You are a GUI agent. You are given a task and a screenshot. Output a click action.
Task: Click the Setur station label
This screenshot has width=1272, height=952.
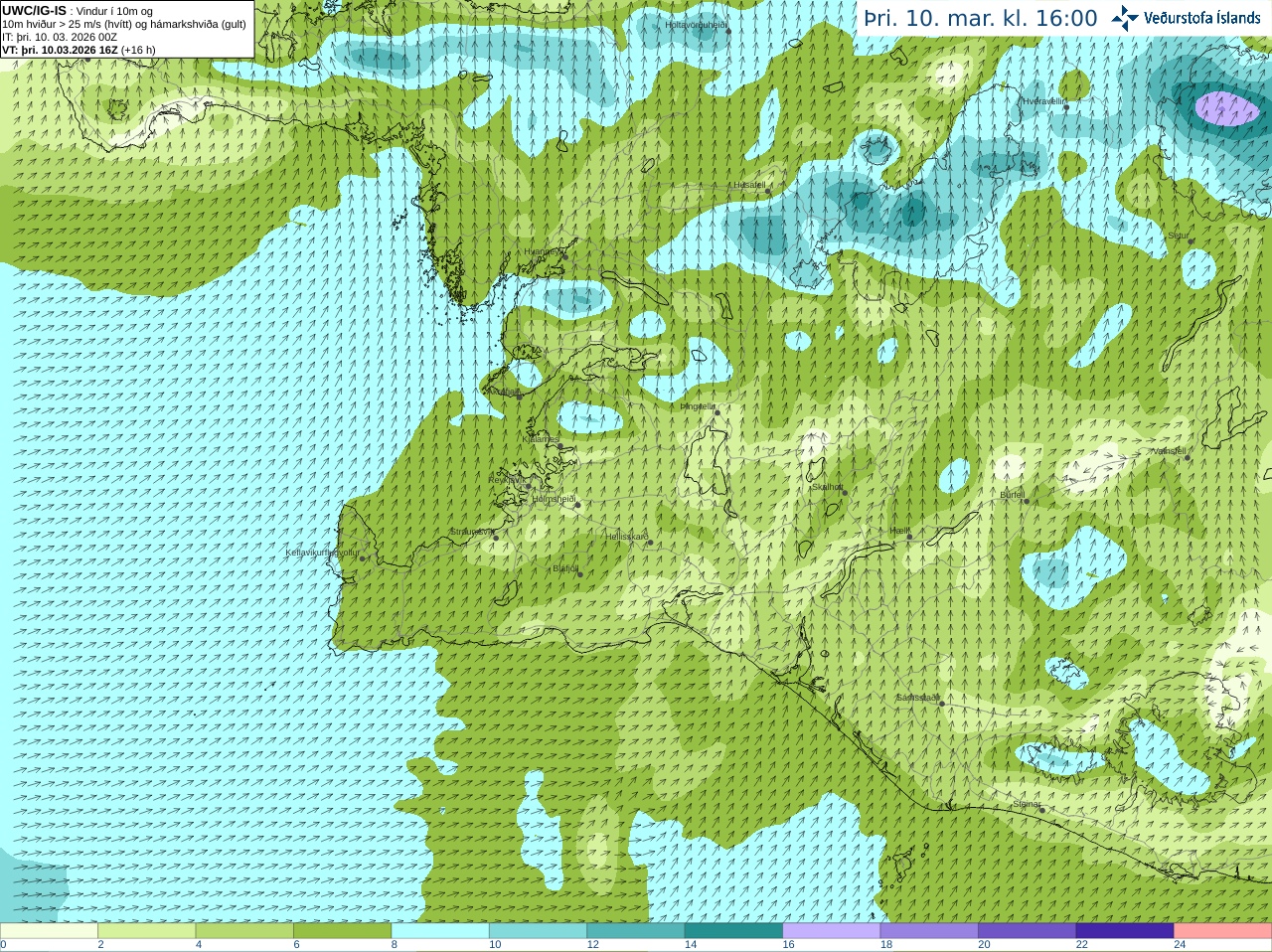(1179, 237)
